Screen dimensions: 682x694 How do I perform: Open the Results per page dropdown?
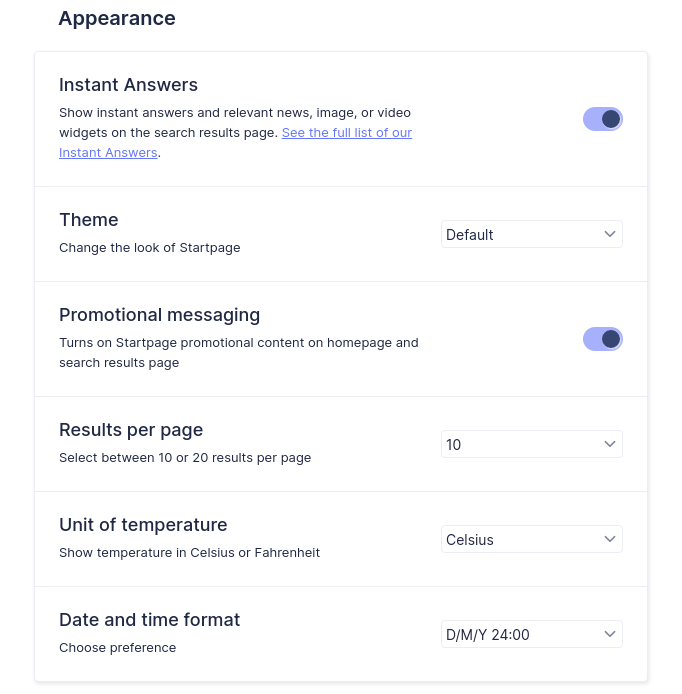pos(532,444)
